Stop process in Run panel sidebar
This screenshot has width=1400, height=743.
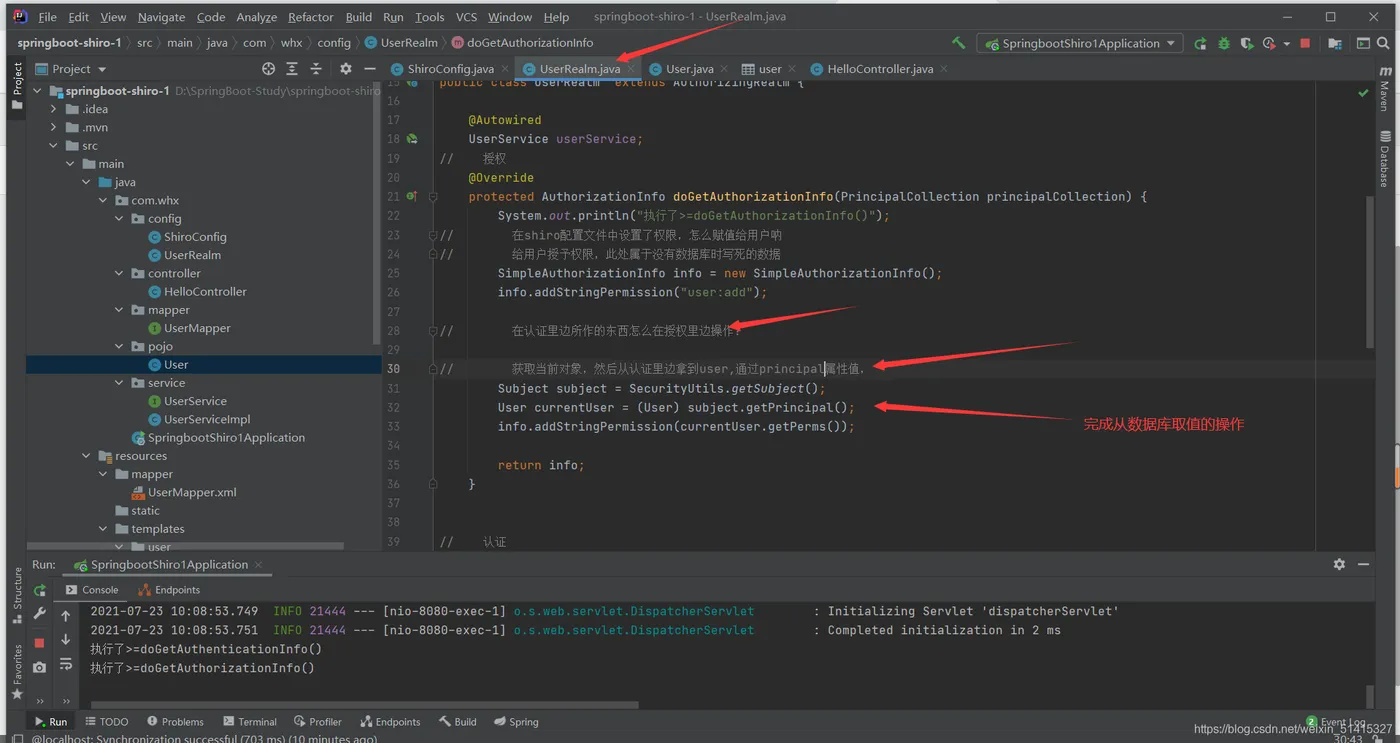40,642
